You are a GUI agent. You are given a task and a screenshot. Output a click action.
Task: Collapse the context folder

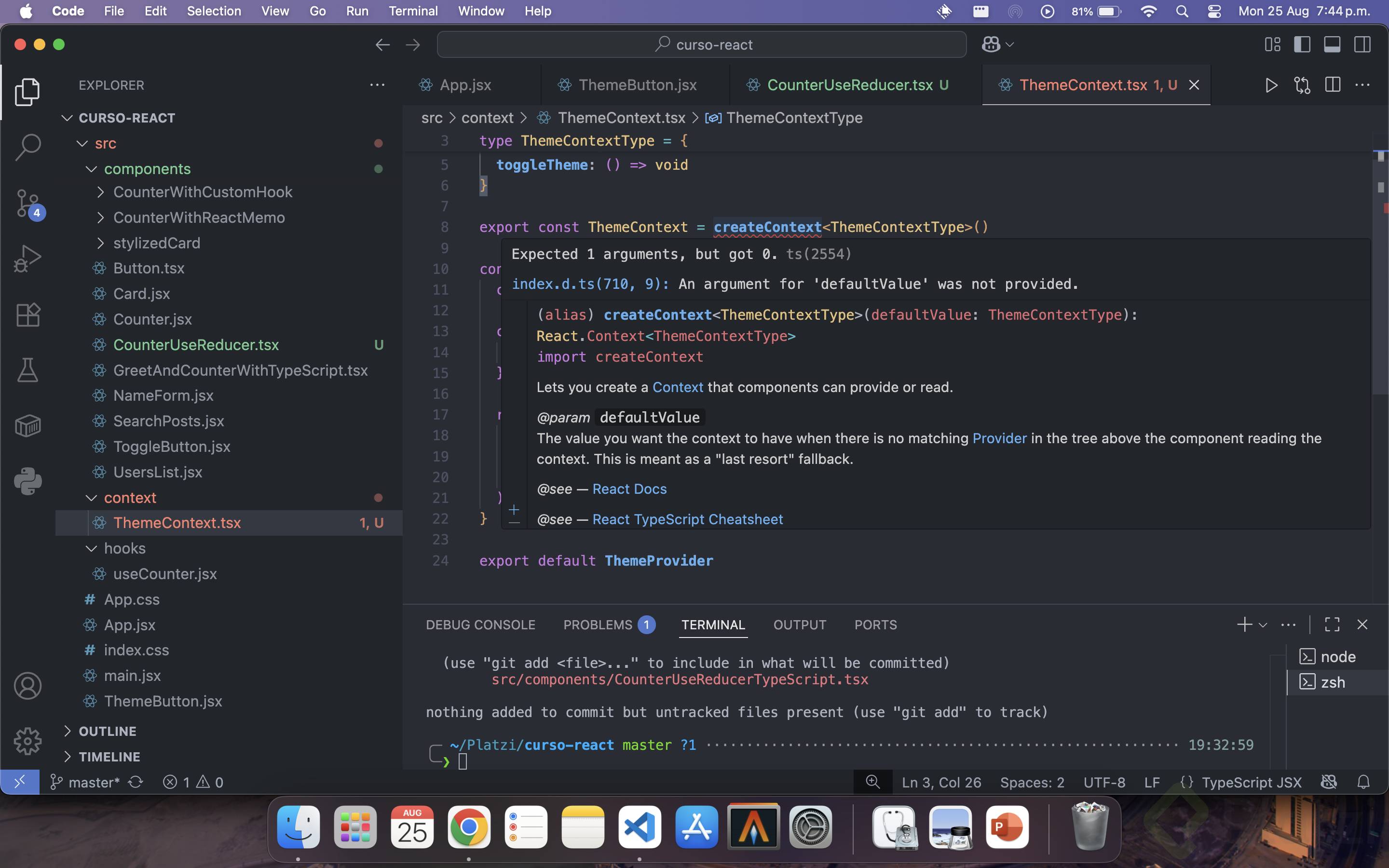[x=130, y=498]
